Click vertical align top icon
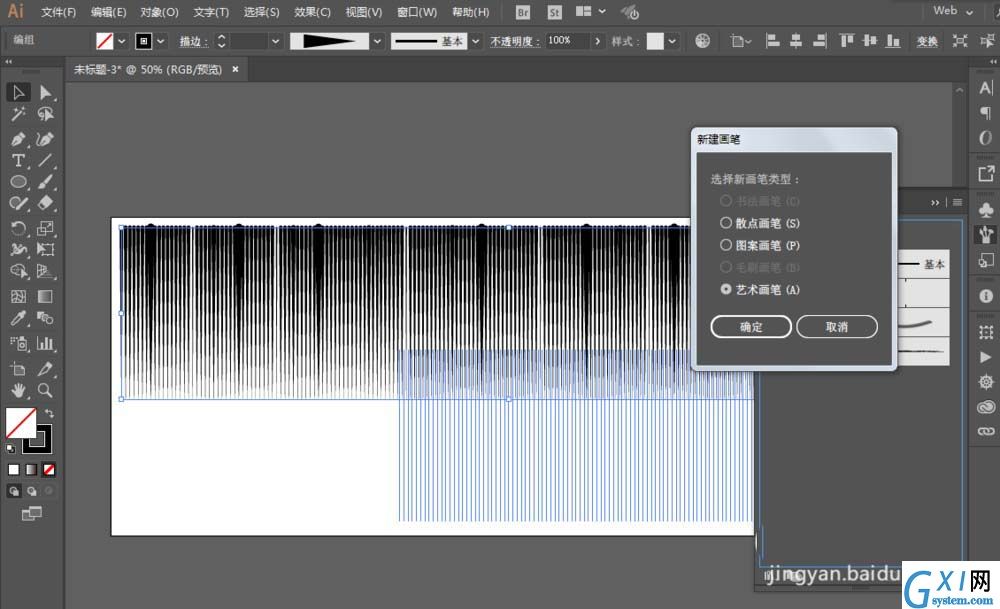The width and height of the screenshot is (1000, 609). [x=847, y=41]
